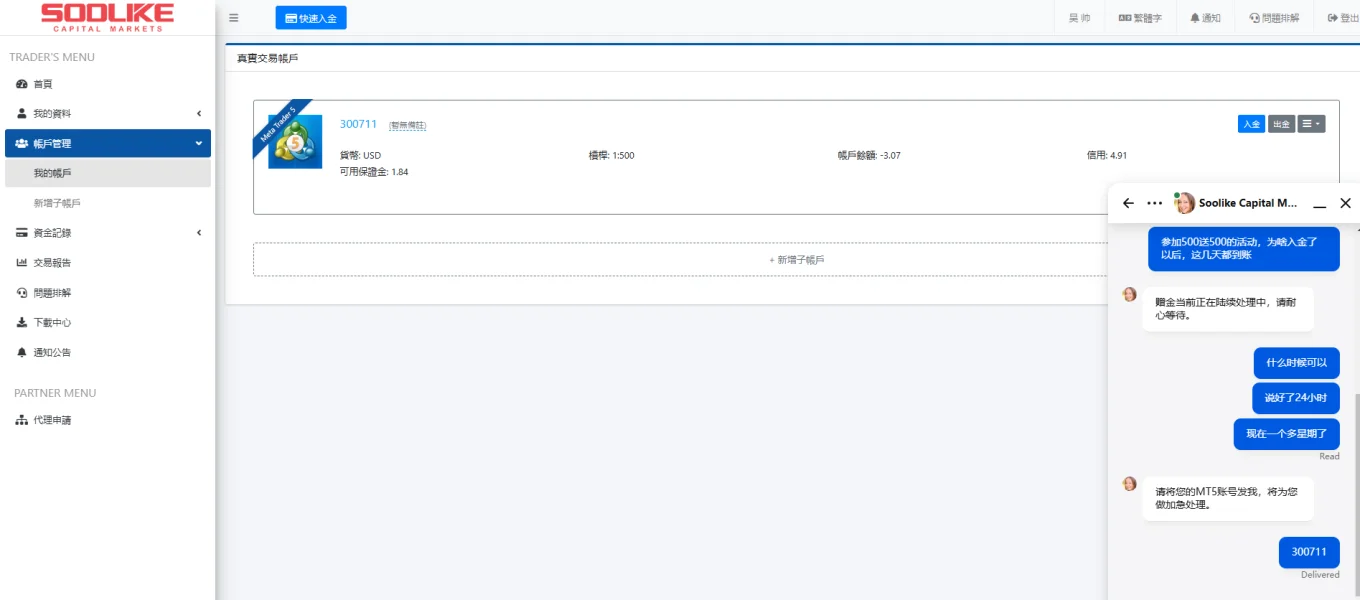Click avatar beside 赠金 agent message
The image size is (1360, 600).
pos(1130,295)
